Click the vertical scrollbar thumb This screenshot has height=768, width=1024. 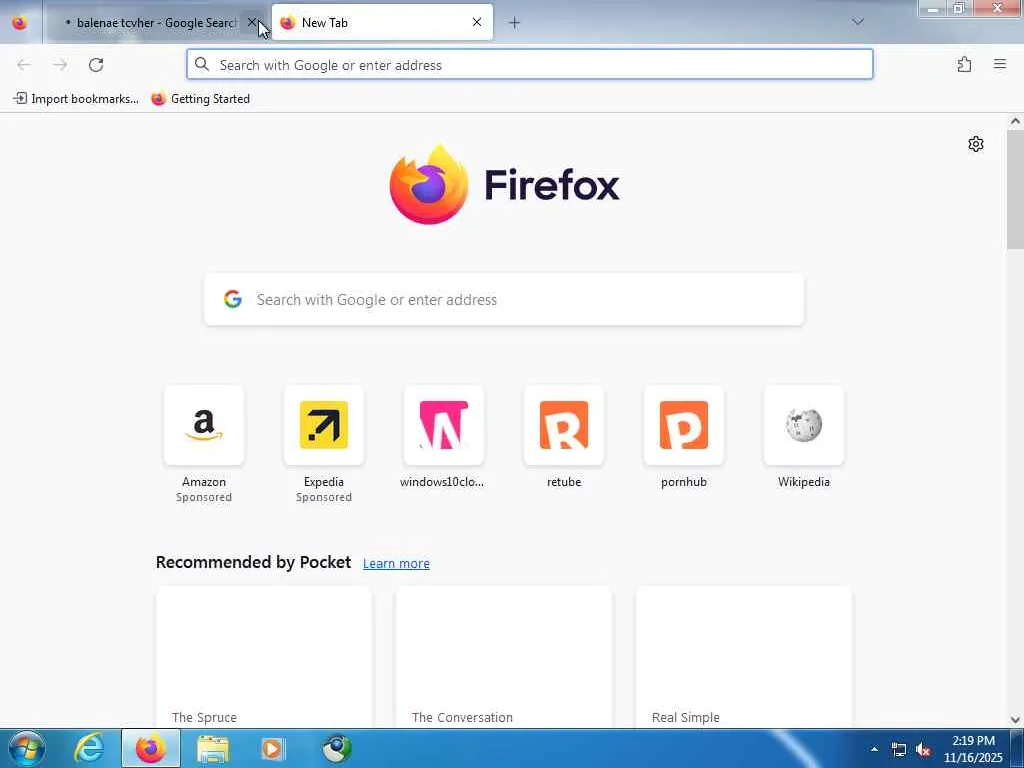[x=1015, y=189]
